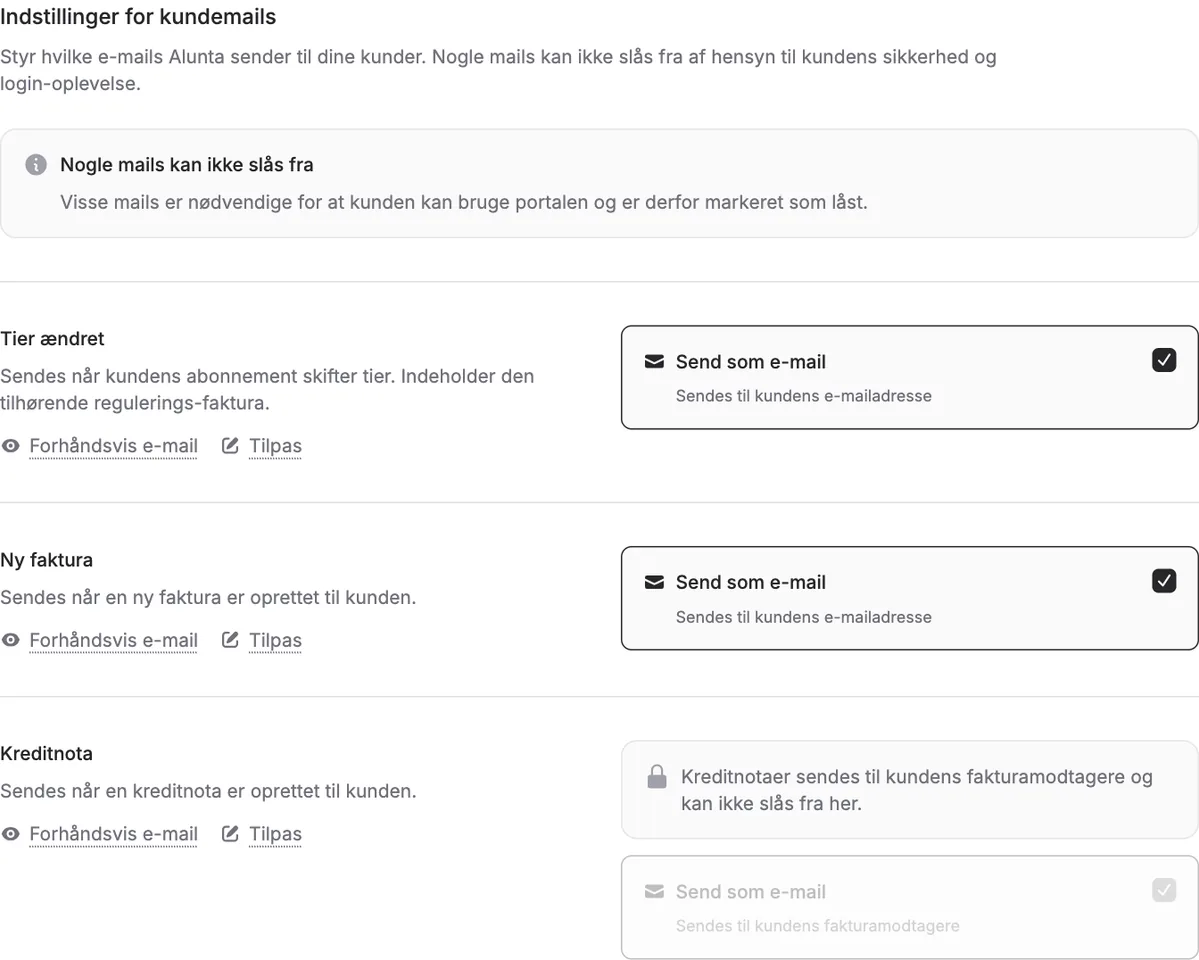Click envelope icon in Ny faktura email card
This screenshot has height=960, width=1199.
point(655,582)
